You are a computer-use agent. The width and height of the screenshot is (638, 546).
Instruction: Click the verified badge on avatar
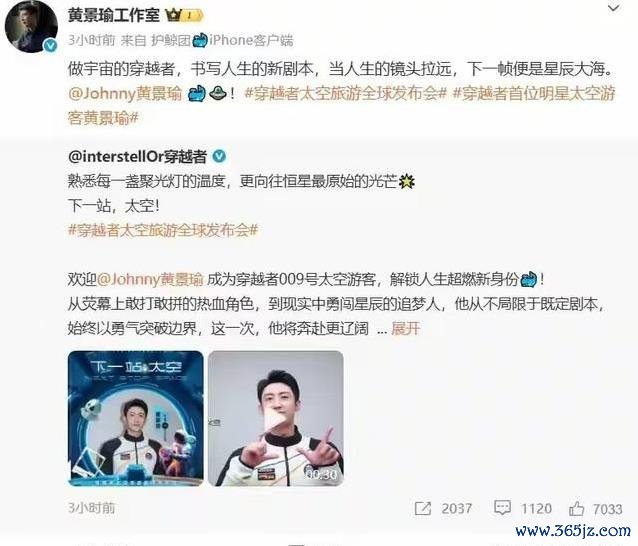[x=50, y=46]
